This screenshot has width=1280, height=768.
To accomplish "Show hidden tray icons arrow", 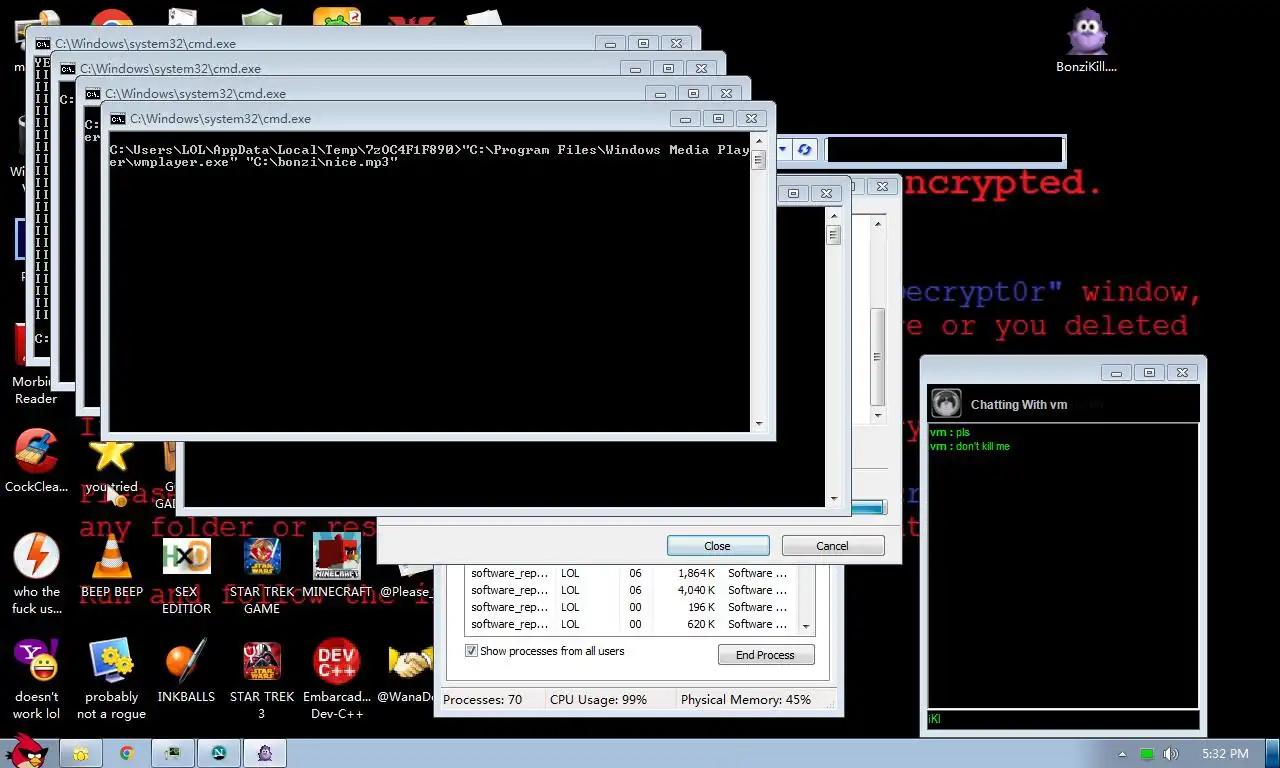I will tap(1122, 754).
